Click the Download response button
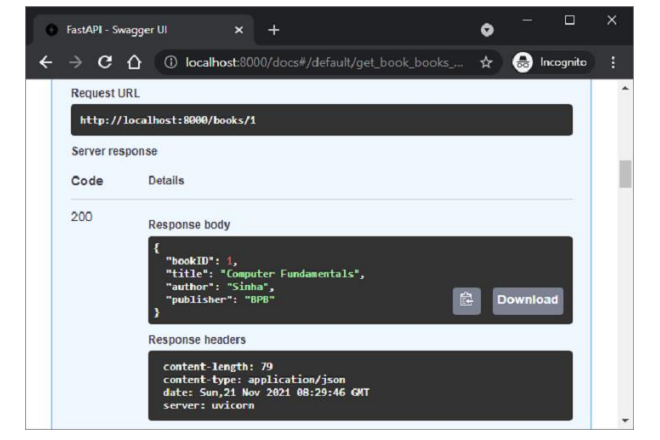 527,300
